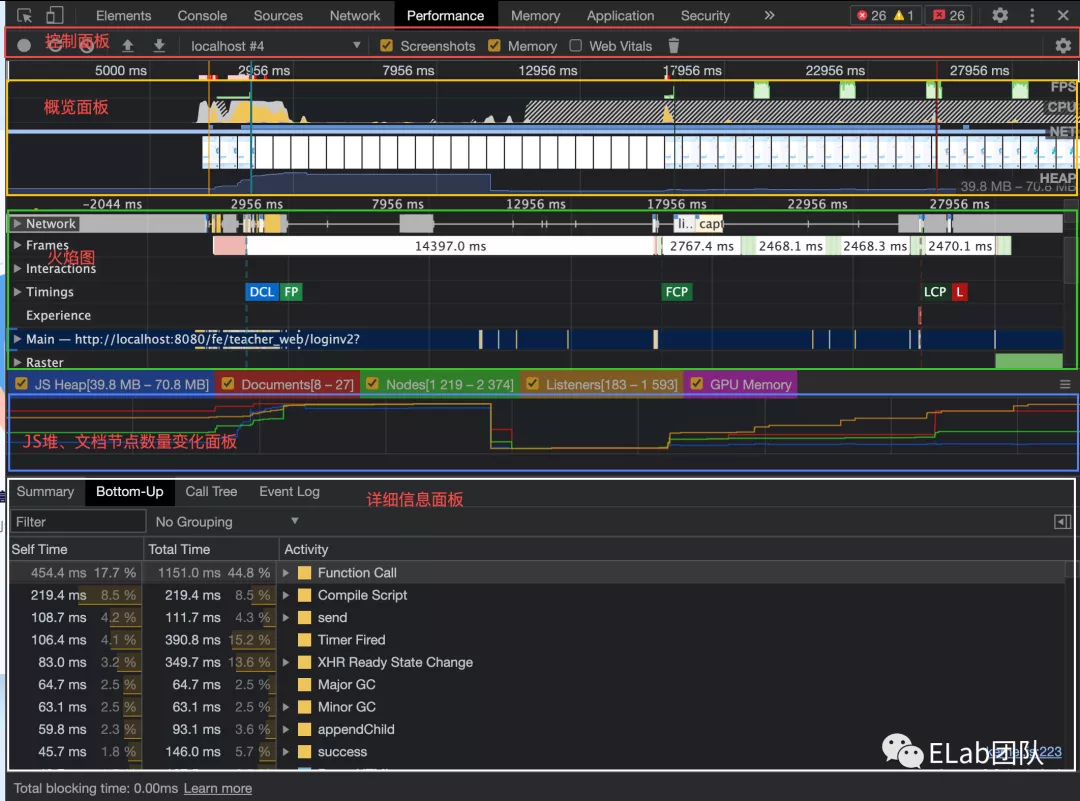Select the inspect element picker icon

pos(24,15)
